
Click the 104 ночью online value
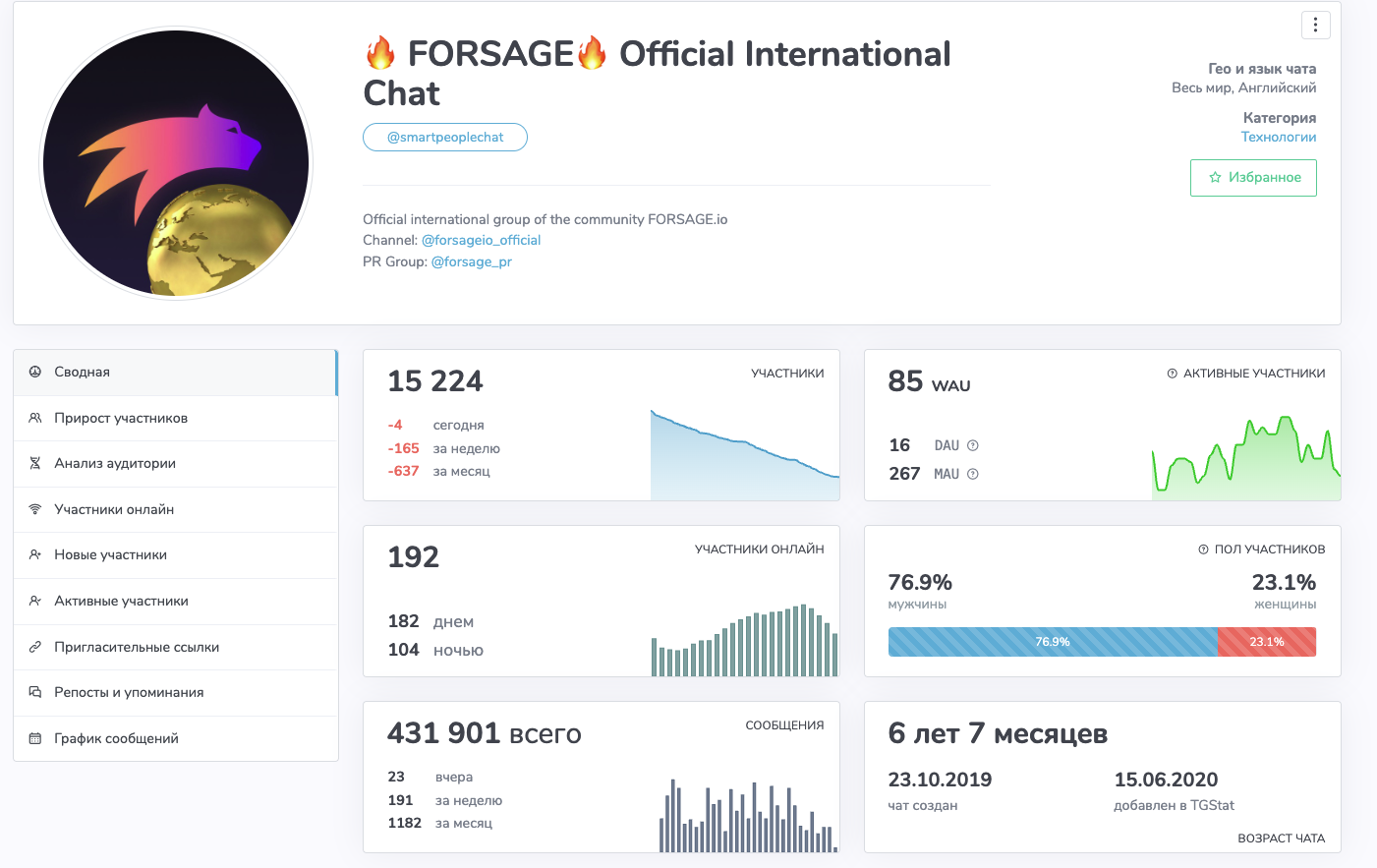[x=435, y=650]
